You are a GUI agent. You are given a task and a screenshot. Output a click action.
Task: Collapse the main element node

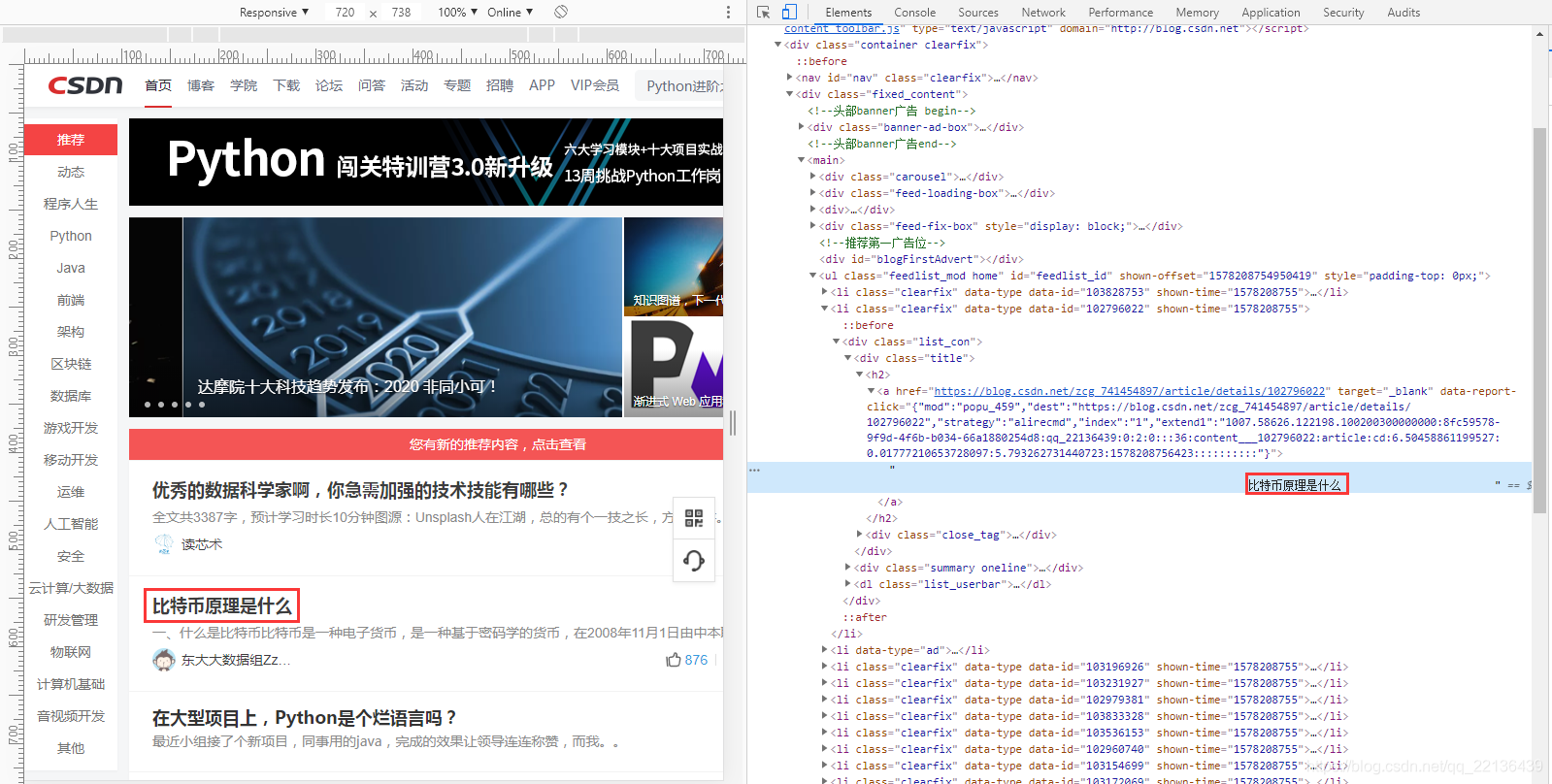[801, 160]
